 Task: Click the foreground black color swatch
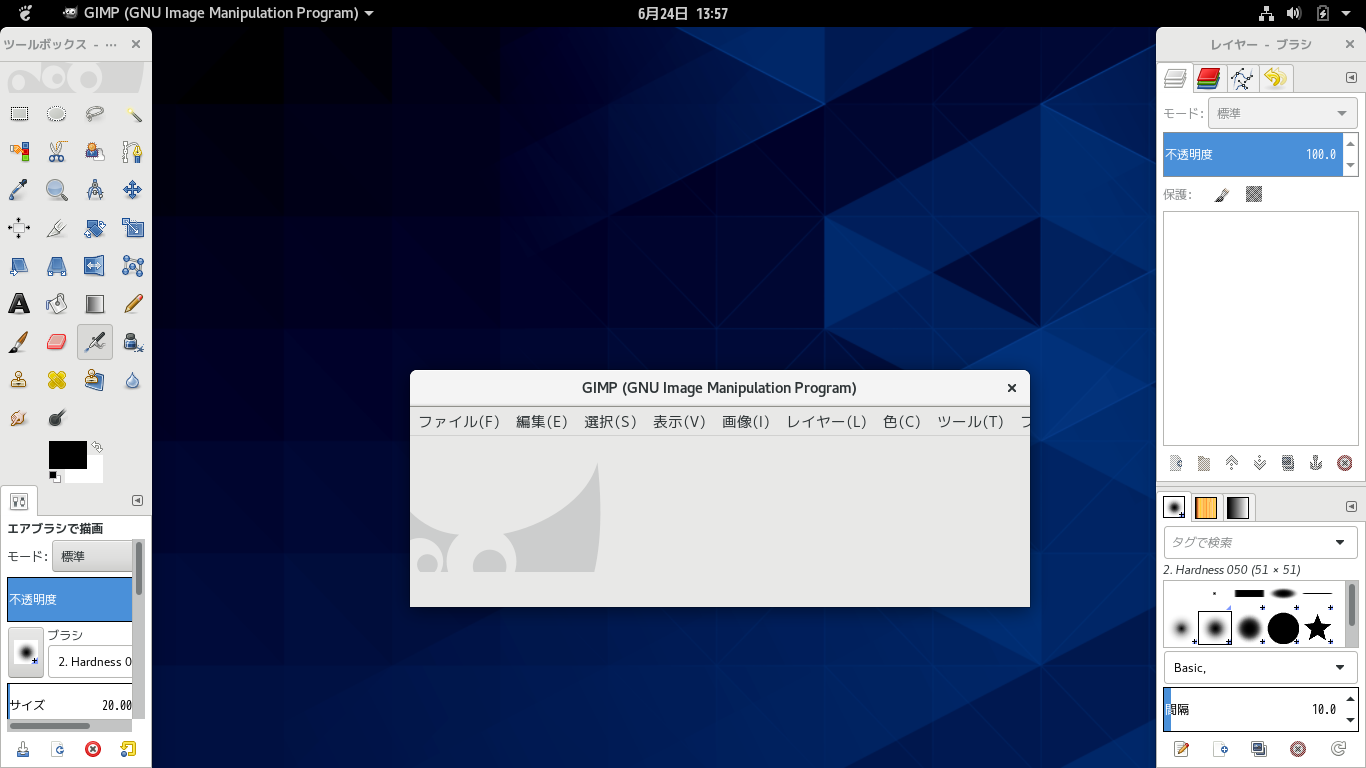coord(68,455)
